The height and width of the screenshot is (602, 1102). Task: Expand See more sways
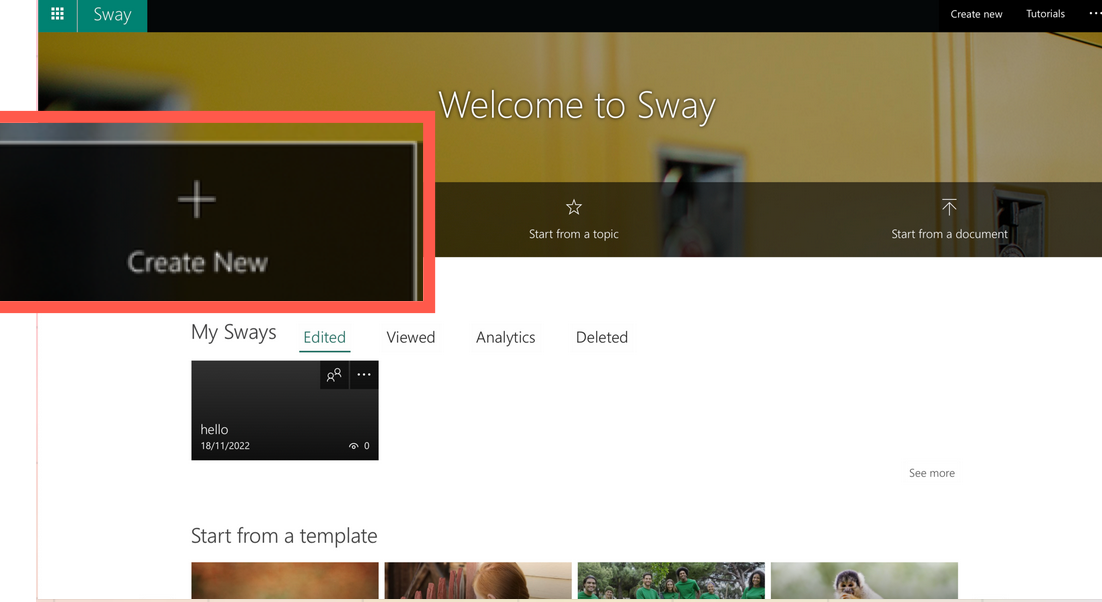931,472
